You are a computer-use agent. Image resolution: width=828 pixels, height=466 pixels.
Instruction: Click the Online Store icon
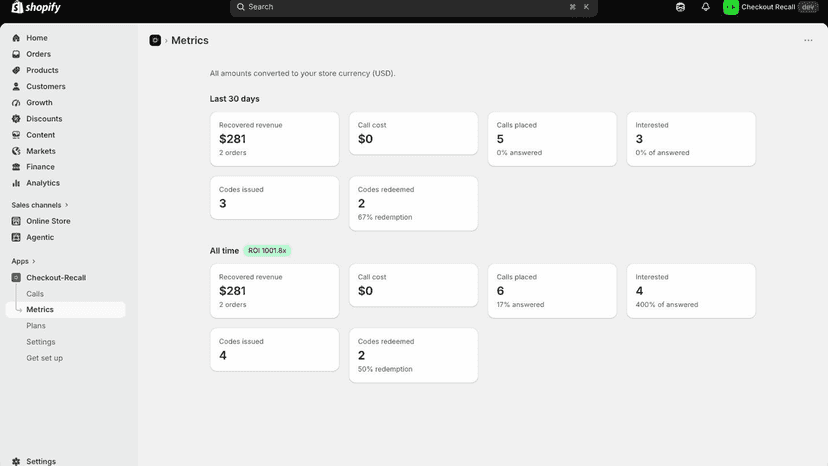pos(16,221)
